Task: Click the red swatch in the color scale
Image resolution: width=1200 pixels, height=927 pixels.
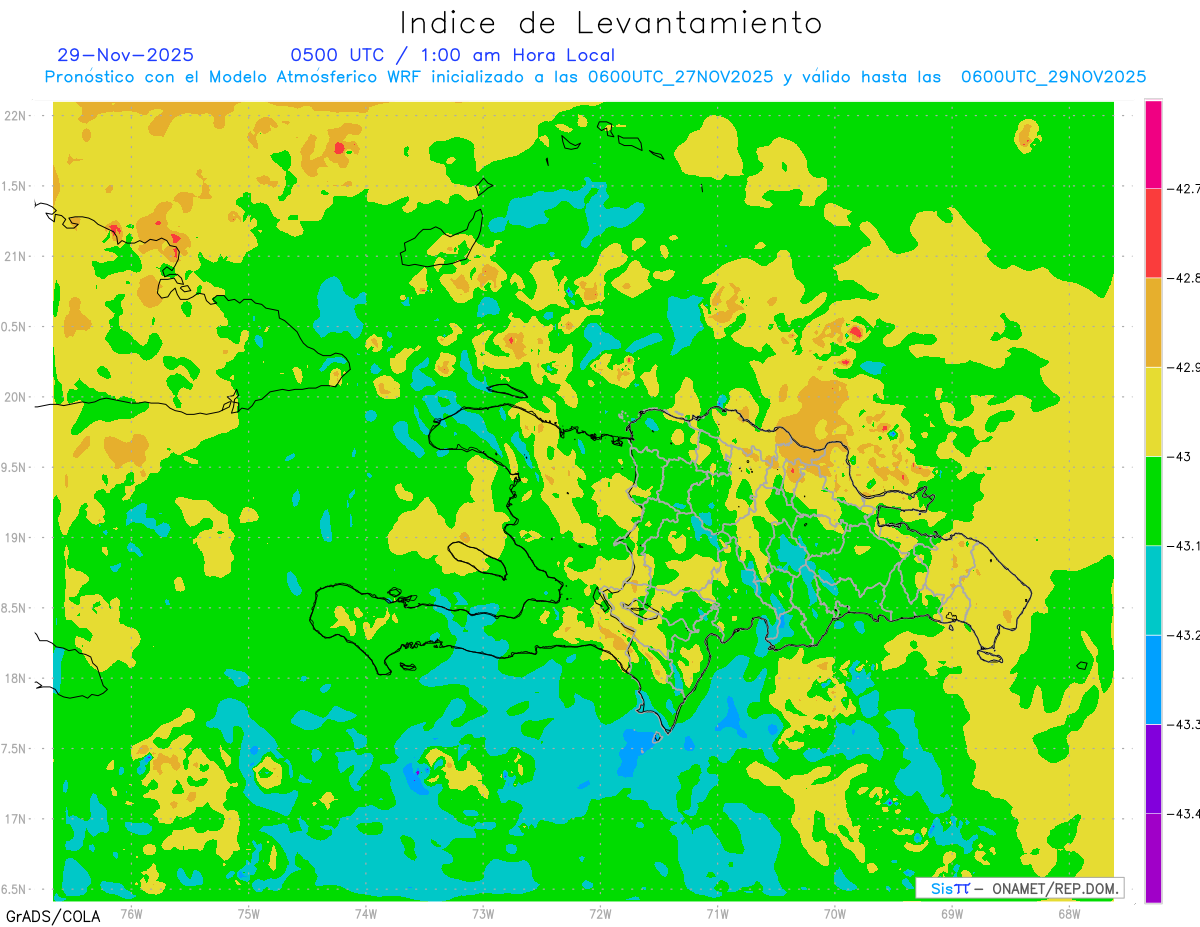Action: tap(1153, 233)
